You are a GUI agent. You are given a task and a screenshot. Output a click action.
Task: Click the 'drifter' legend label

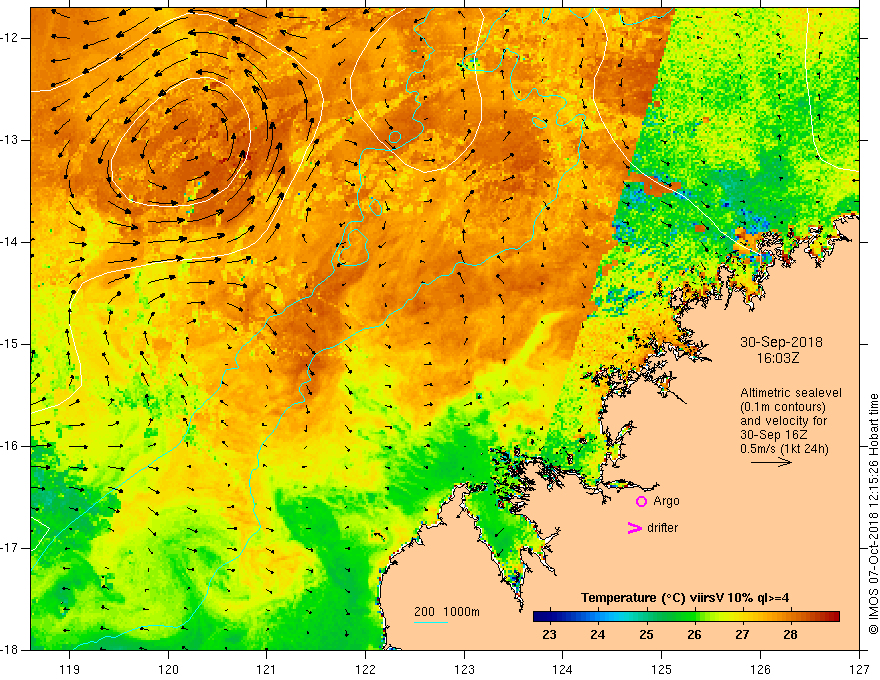[x=662, y=528]
